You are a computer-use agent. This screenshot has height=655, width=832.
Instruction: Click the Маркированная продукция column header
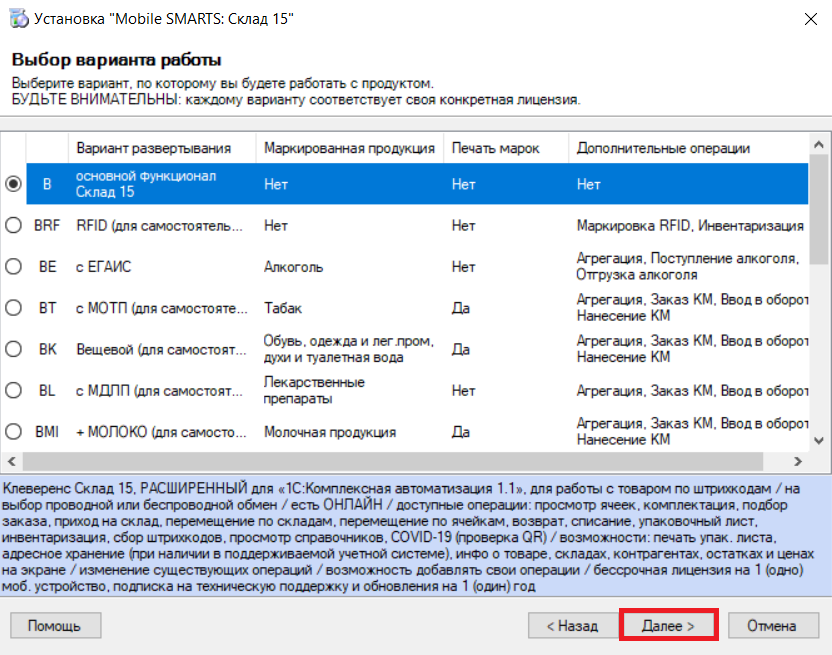click(350, 148)
